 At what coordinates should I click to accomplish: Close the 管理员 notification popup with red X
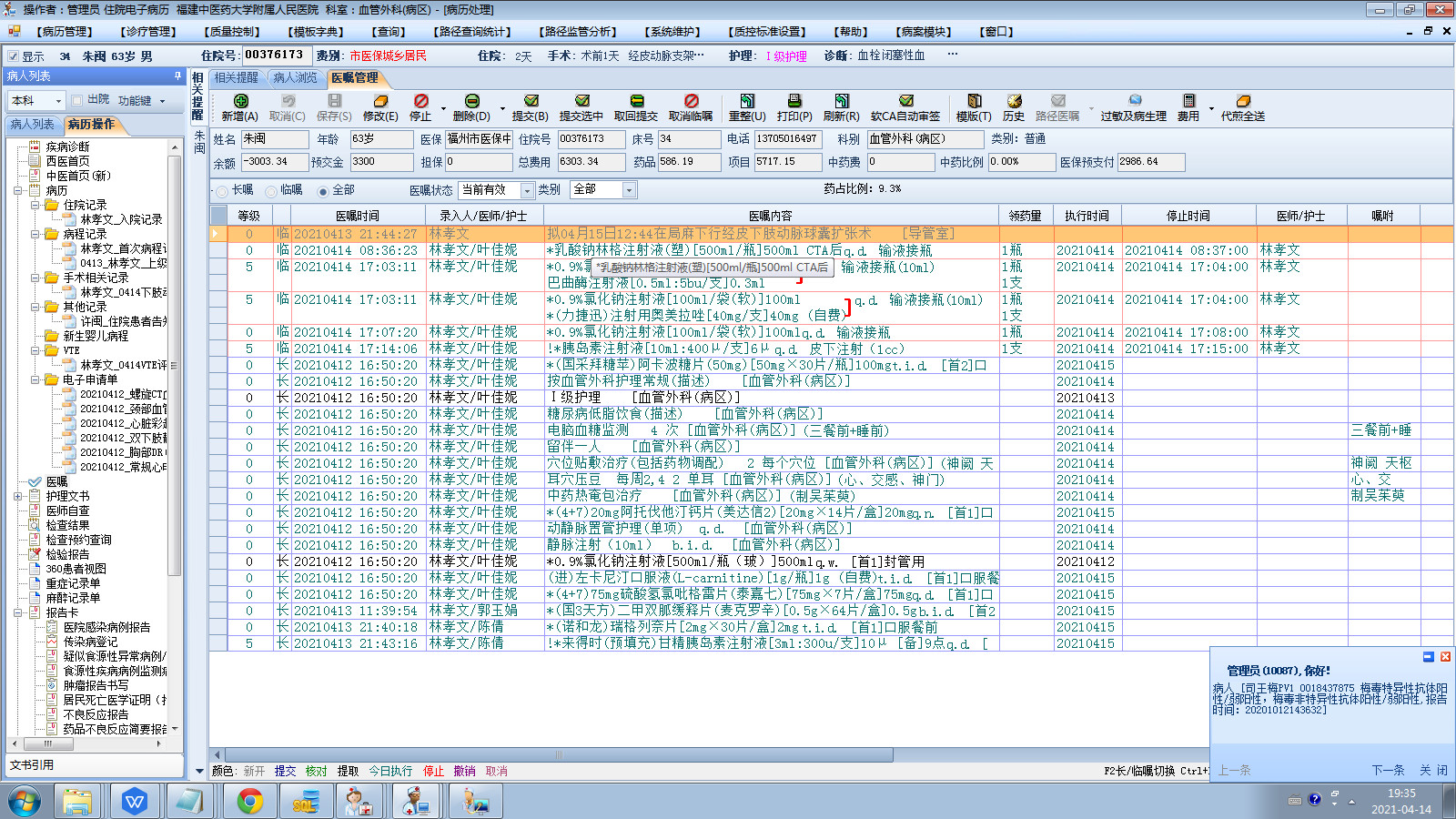[x=1445, y=657]
